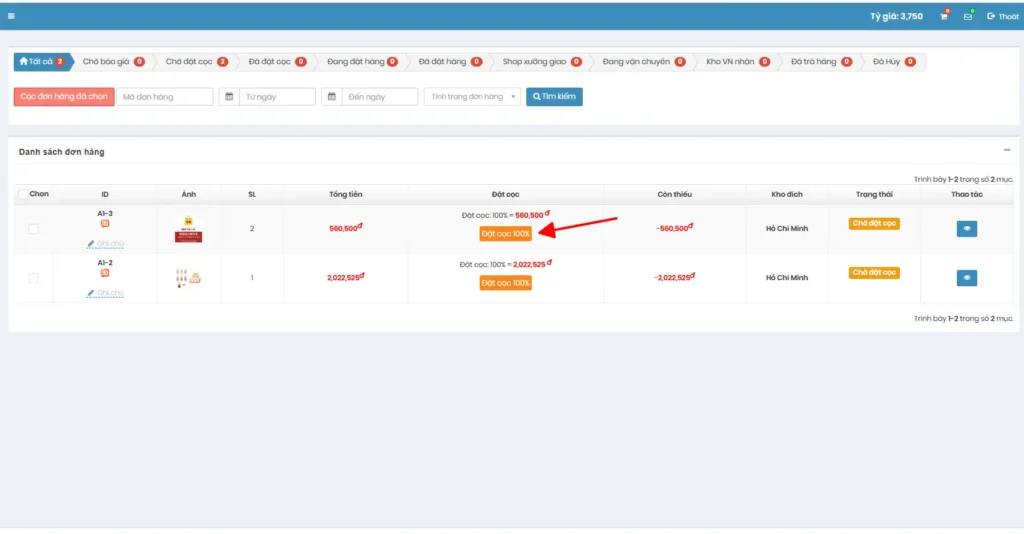The height and width of the screenshot is (534, 1024).
Task: View order AI-2 details eye icon
Action: click(967, 278)
